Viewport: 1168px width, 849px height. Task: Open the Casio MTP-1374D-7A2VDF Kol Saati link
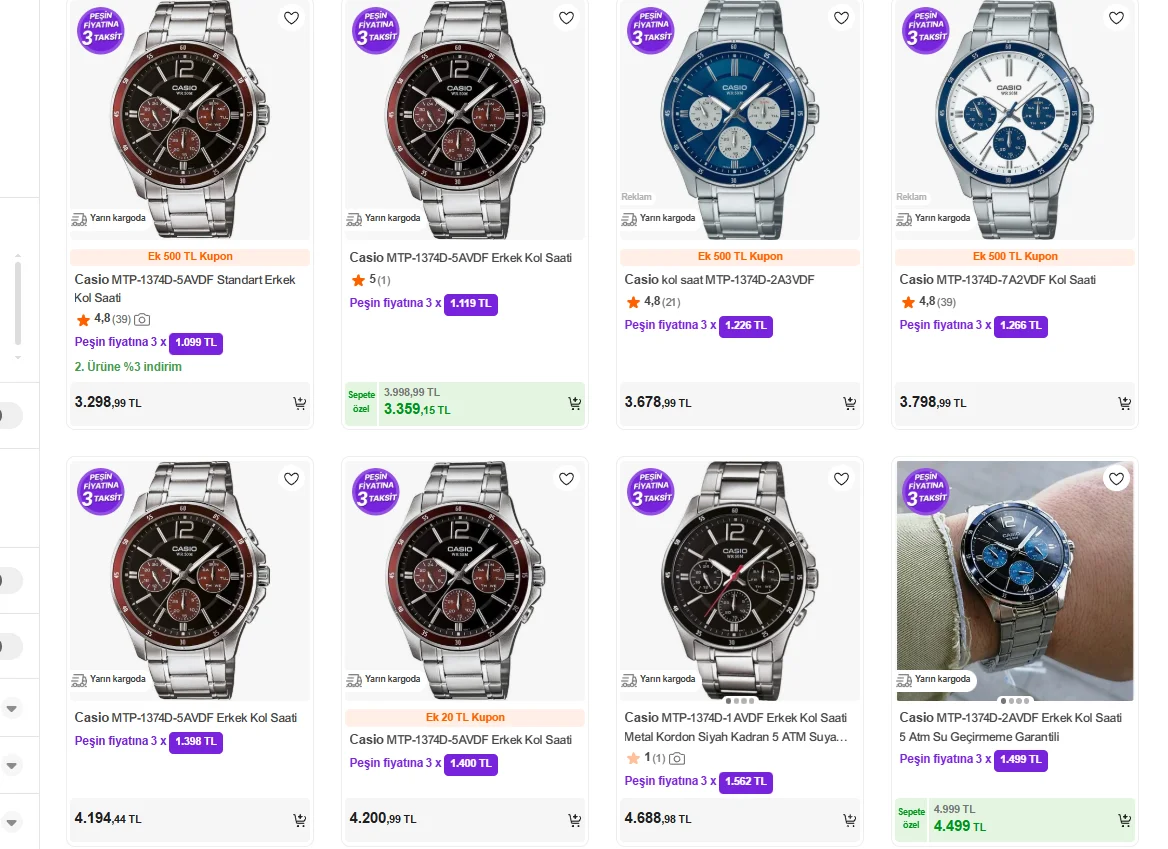pyautogui.click(x=997, y=280)
